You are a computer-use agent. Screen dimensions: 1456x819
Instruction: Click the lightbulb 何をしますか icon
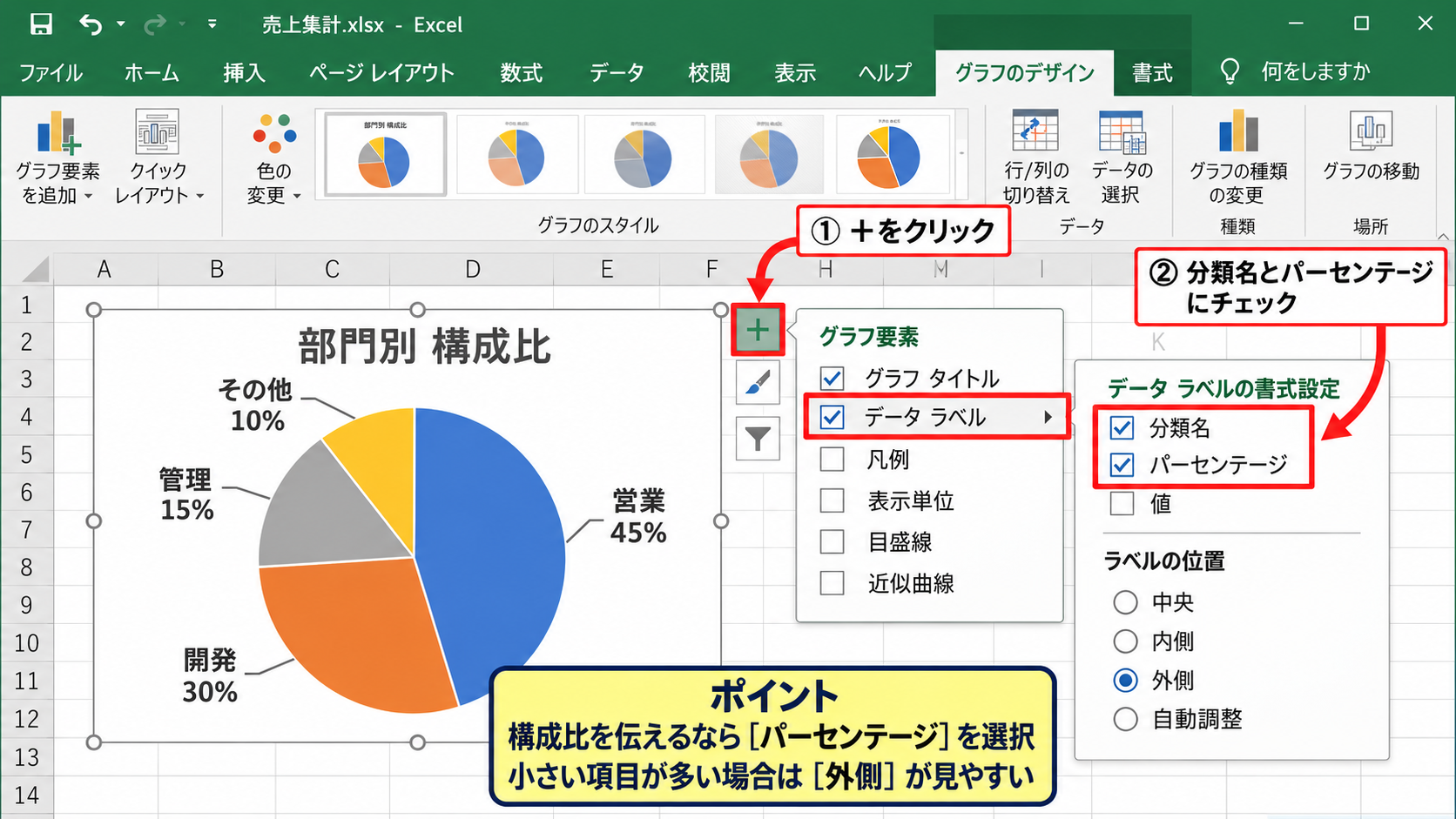coord(1230,71)
